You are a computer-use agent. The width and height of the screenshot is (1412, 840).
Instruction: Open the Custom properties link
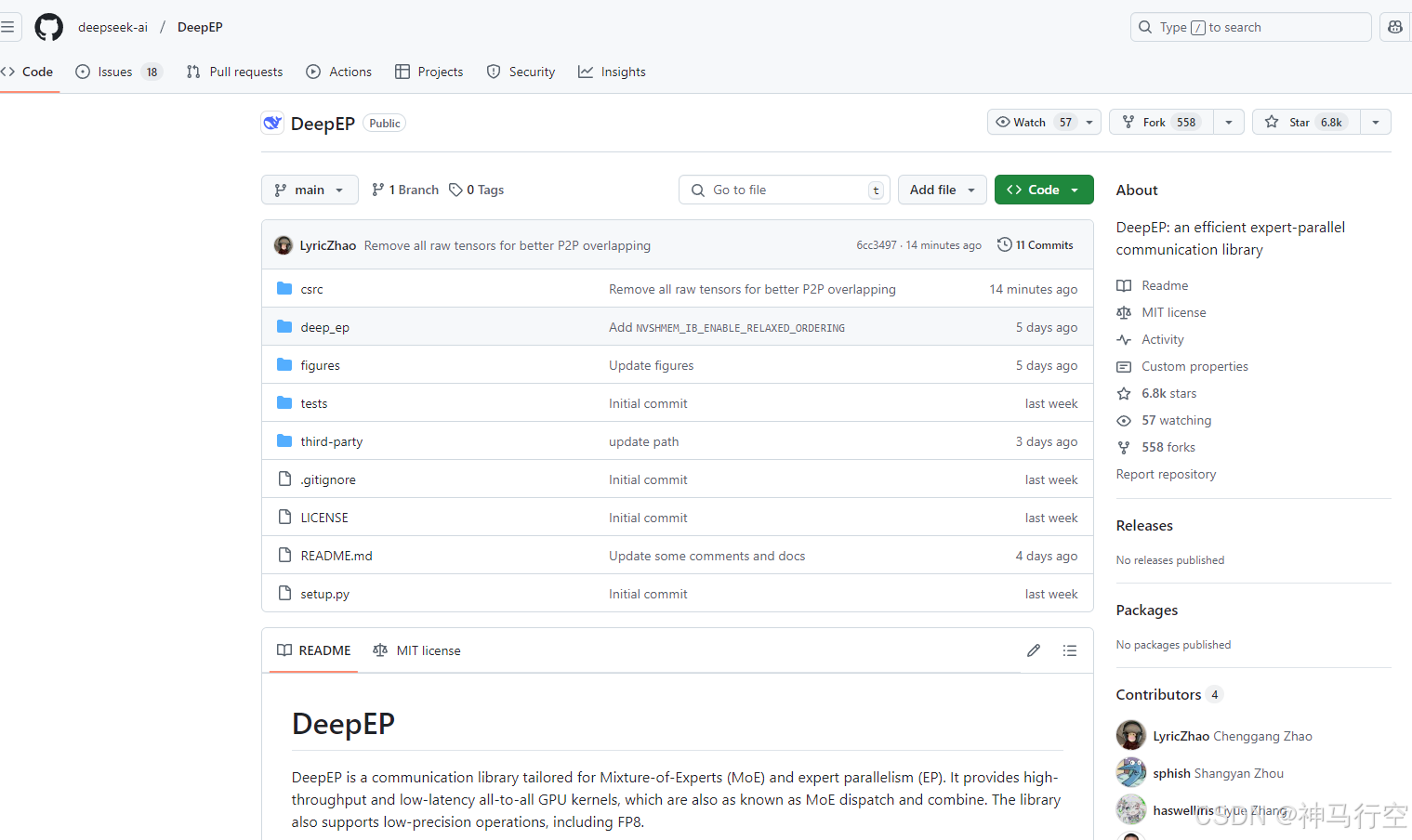[1194, 366]
